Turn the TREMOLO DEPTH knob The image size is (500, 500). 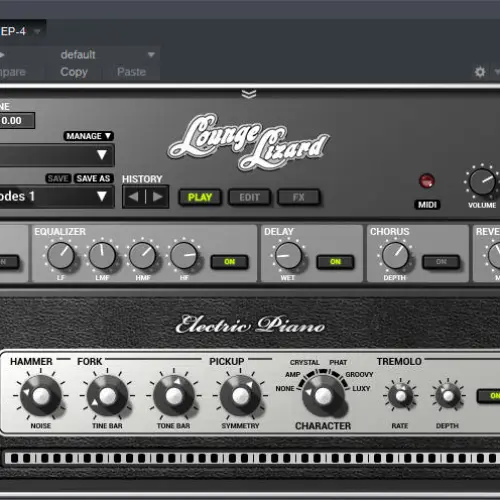[448, 396]
